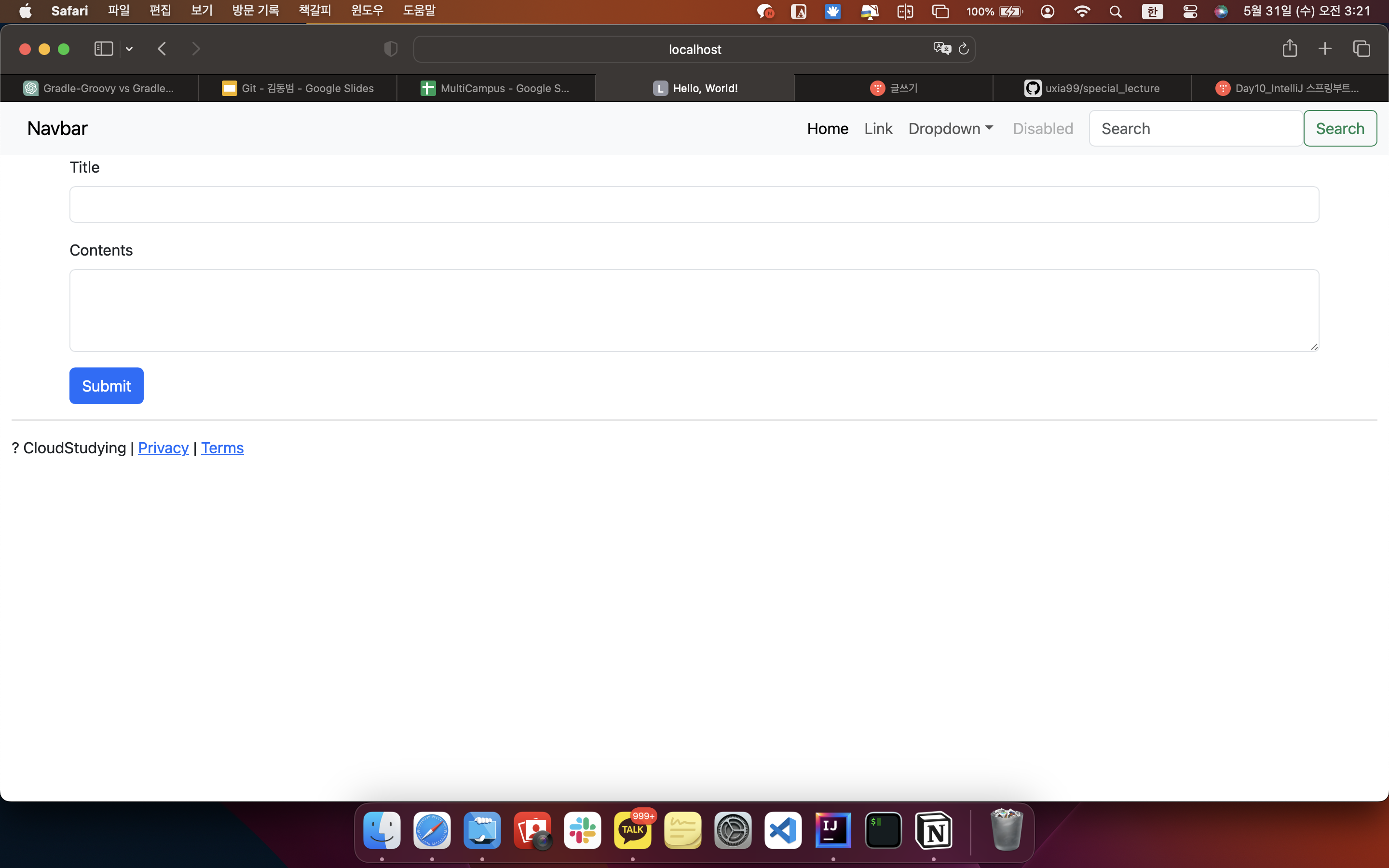
Task: Switch to the MultiCampus Google Sheets tab
Action: click(496, 88)
